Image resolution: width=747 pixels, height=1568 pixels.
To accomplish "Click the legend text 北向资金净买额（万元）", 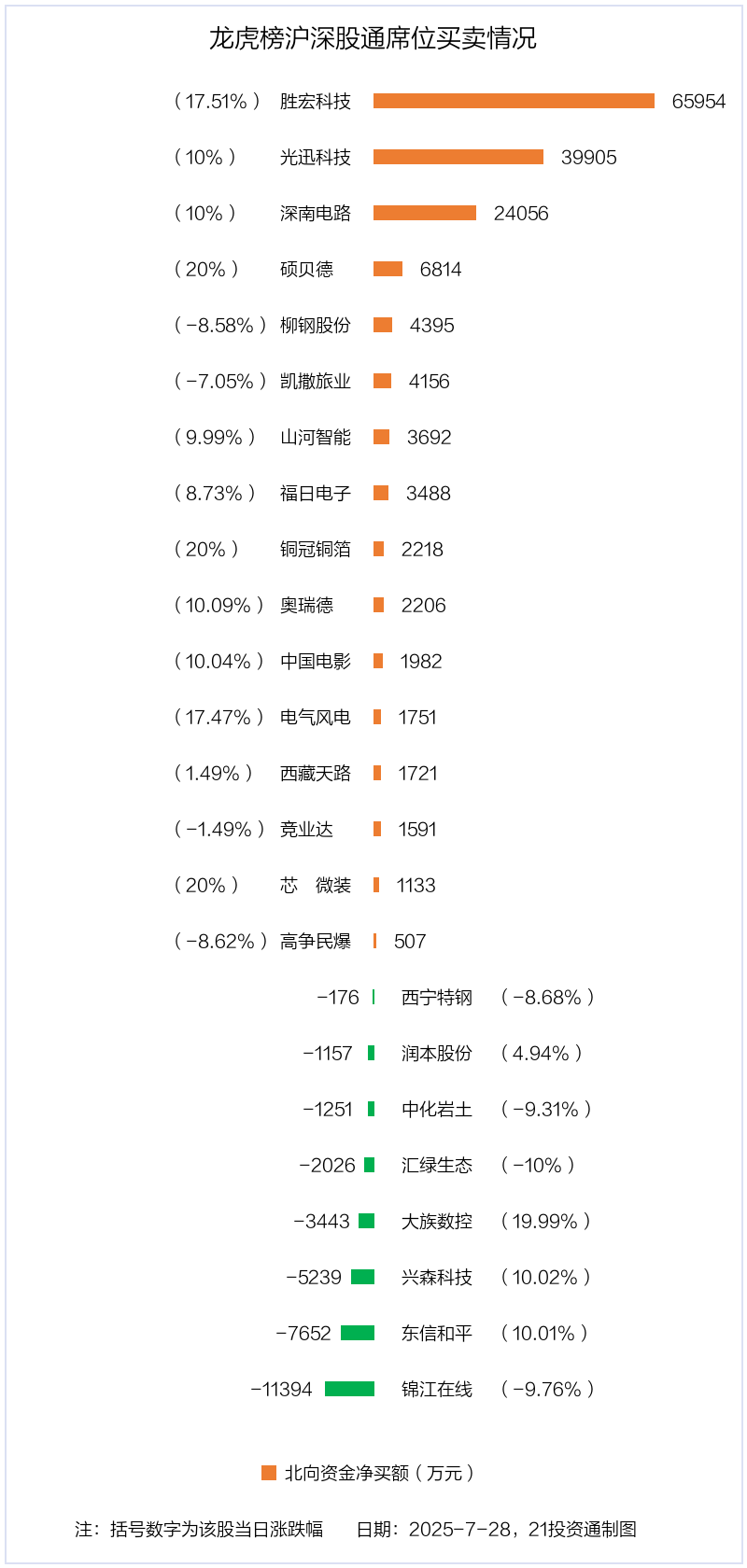I will pos(379,1473).
